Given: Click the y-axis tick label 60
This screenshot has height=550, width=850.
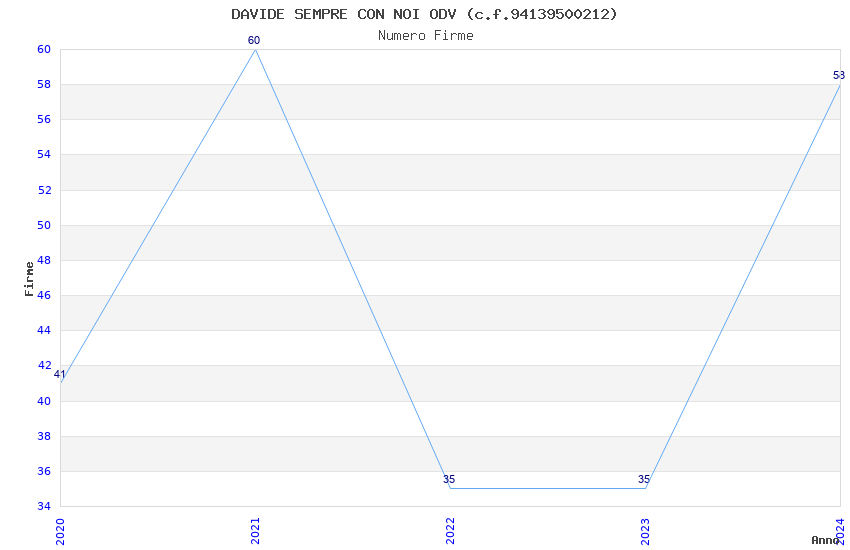Looking at the screenshot, I should tap(44, 49).
